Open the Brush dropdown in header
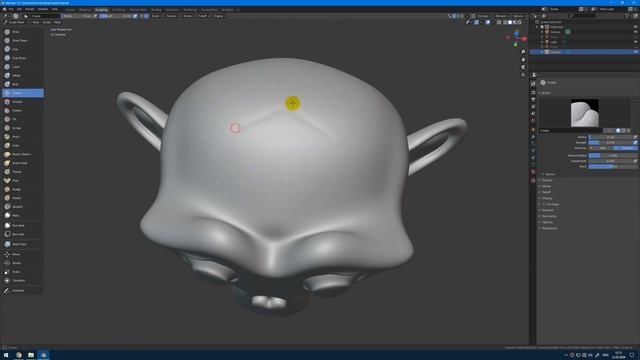 pyautogui.click(x=156, y=16)
